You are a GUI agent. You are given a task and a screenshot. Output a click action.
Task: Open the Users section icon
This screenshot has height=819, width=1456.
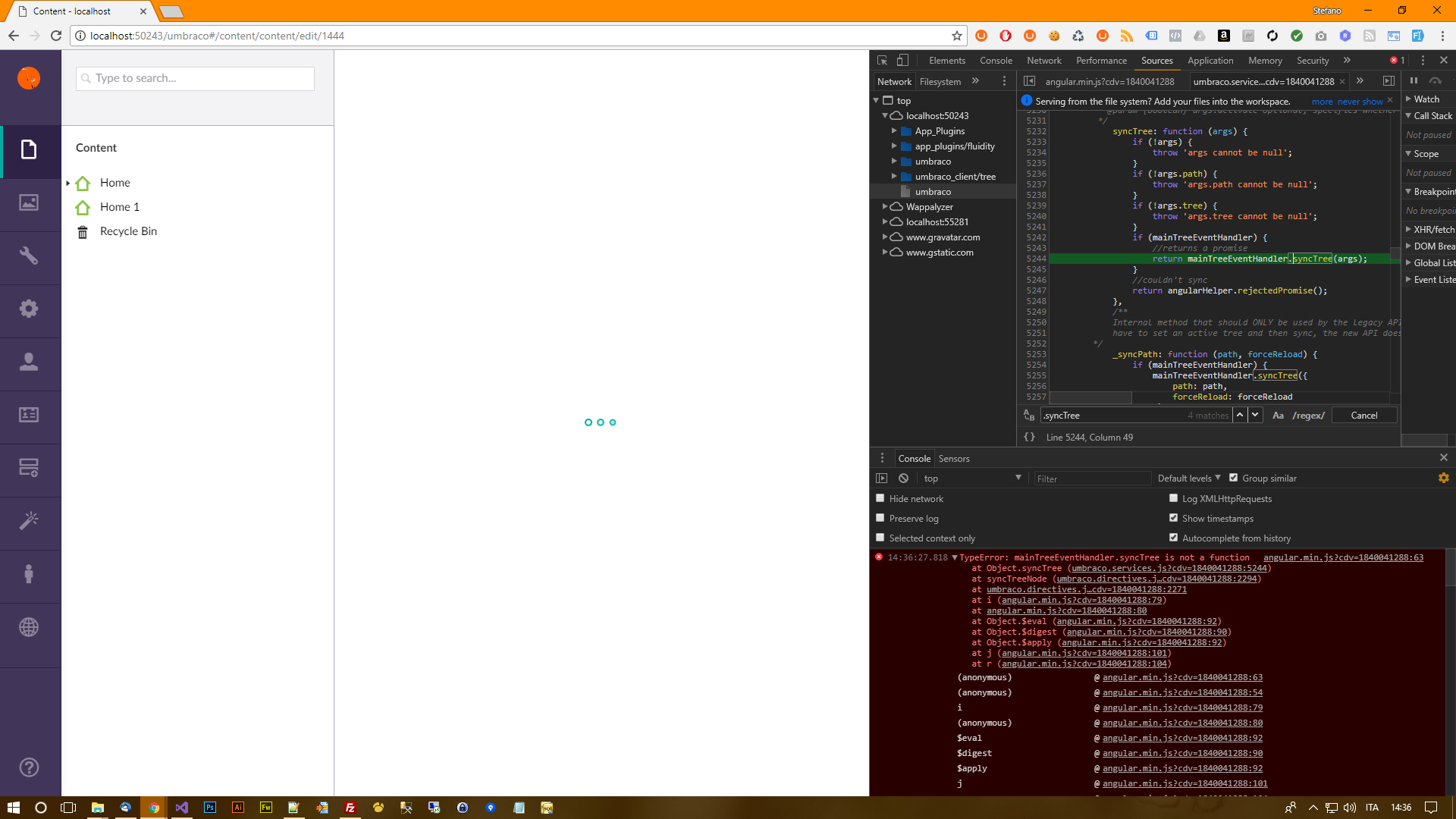(29, 362)
